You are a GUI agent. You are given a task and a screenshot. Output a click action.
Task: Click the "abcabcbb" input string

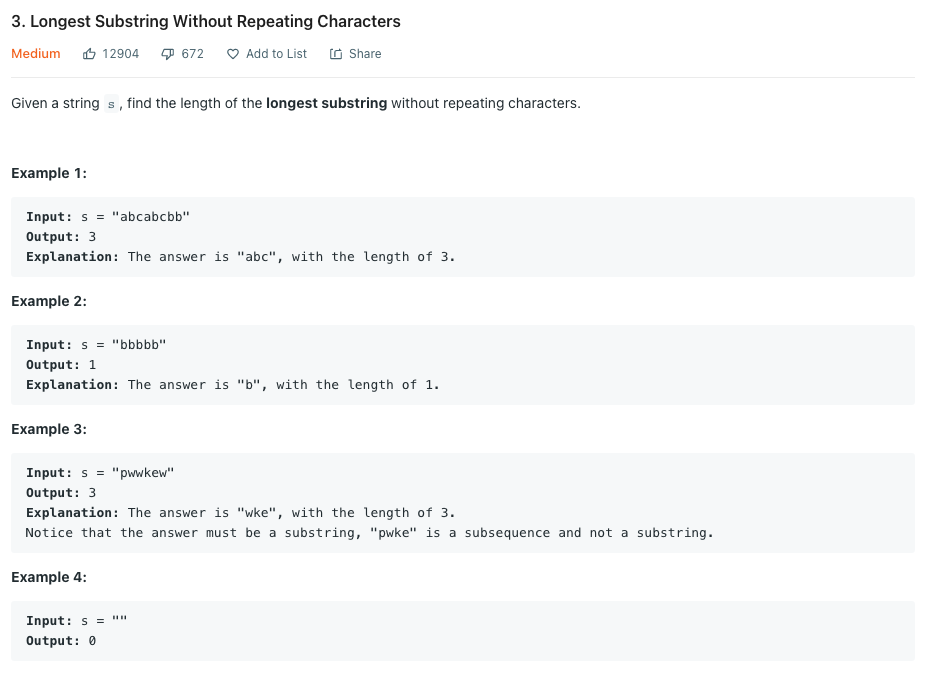click(151, 217)
